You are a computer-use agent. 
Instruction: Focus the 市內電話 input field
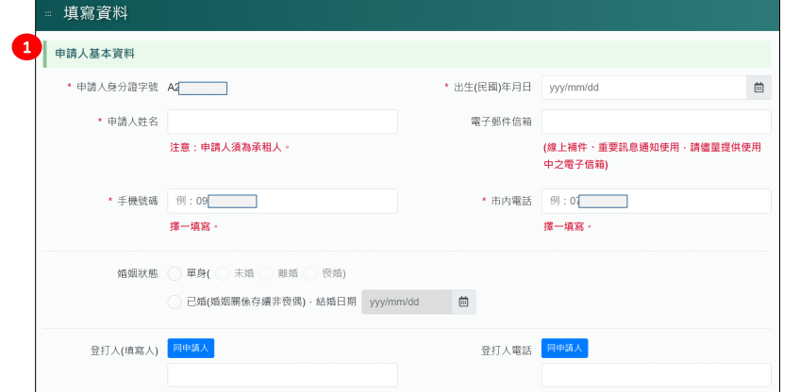[656, 201]
